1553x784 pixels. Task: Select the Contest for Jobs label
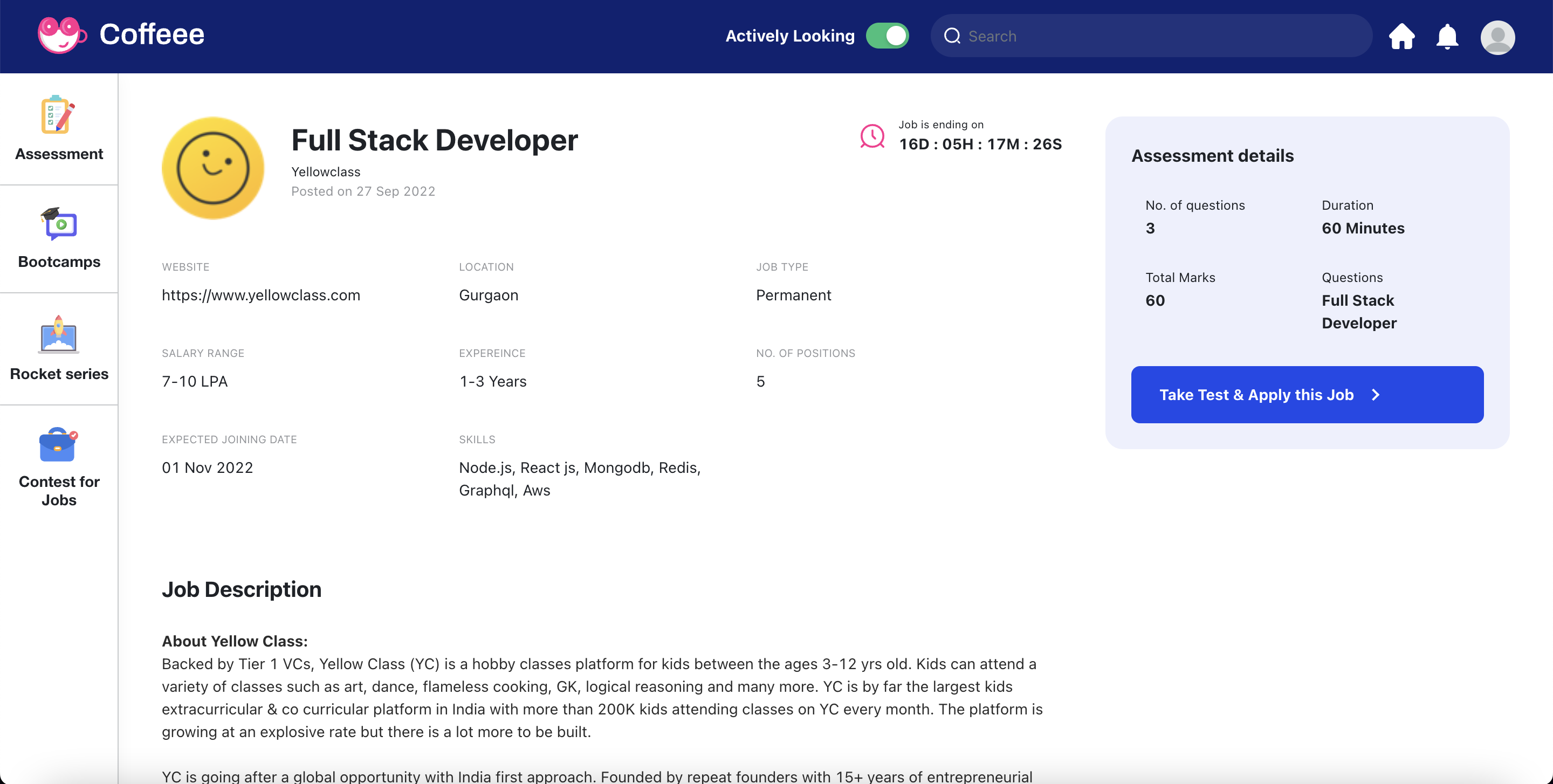[x=59, y=491]
